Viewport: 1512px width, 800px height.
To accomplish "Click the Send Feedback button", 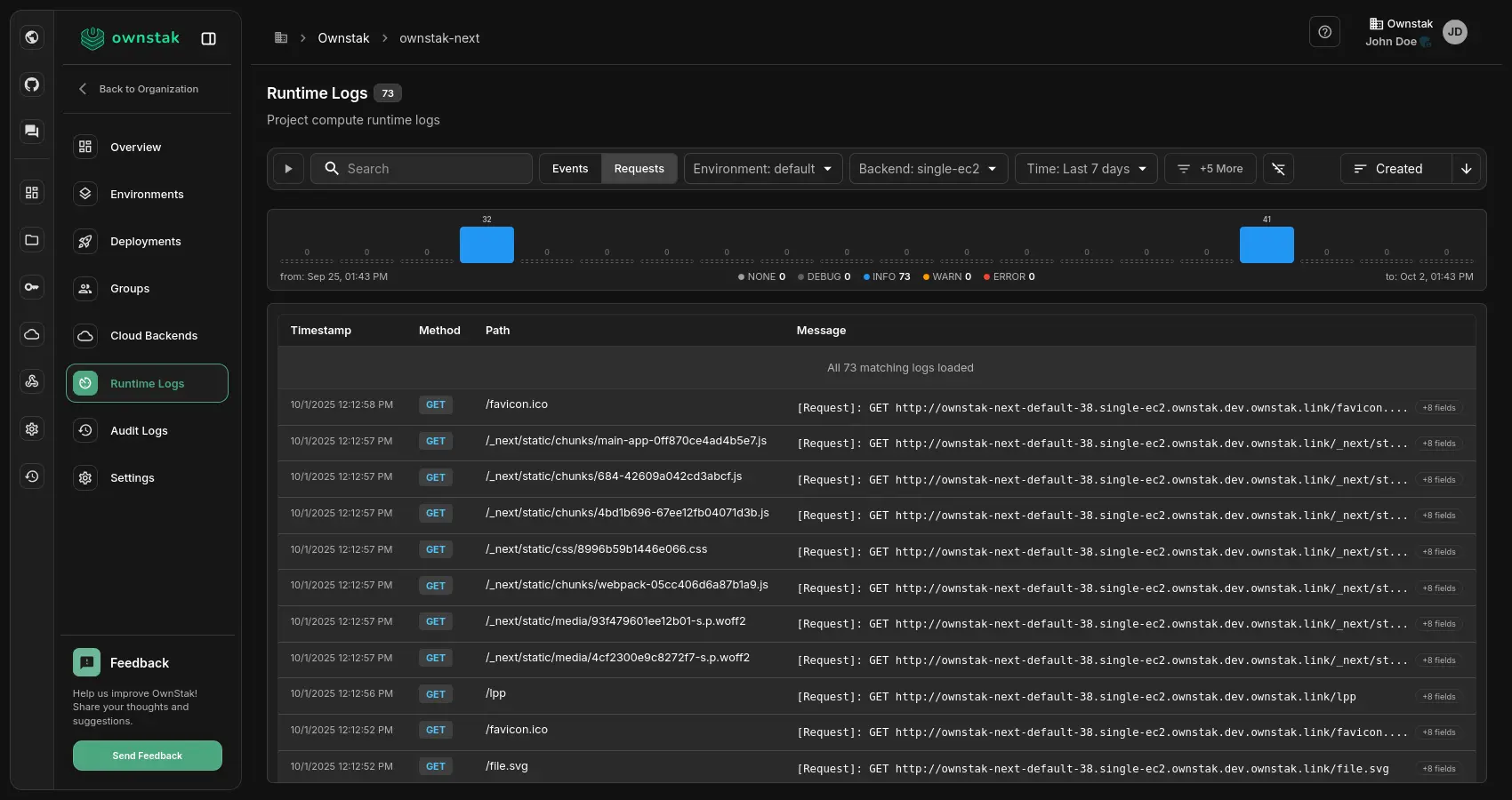I will click(x=148, y=756).
